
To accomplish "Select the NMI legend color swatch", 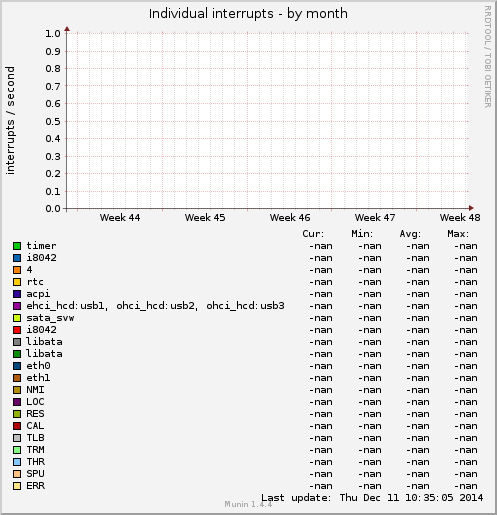I will [17, 390].
